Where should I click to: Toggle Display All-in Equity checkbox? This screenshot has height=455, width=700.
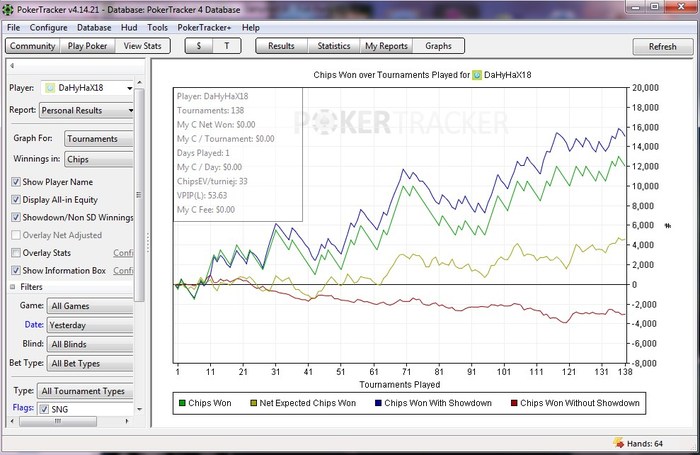tap(16, 200)
